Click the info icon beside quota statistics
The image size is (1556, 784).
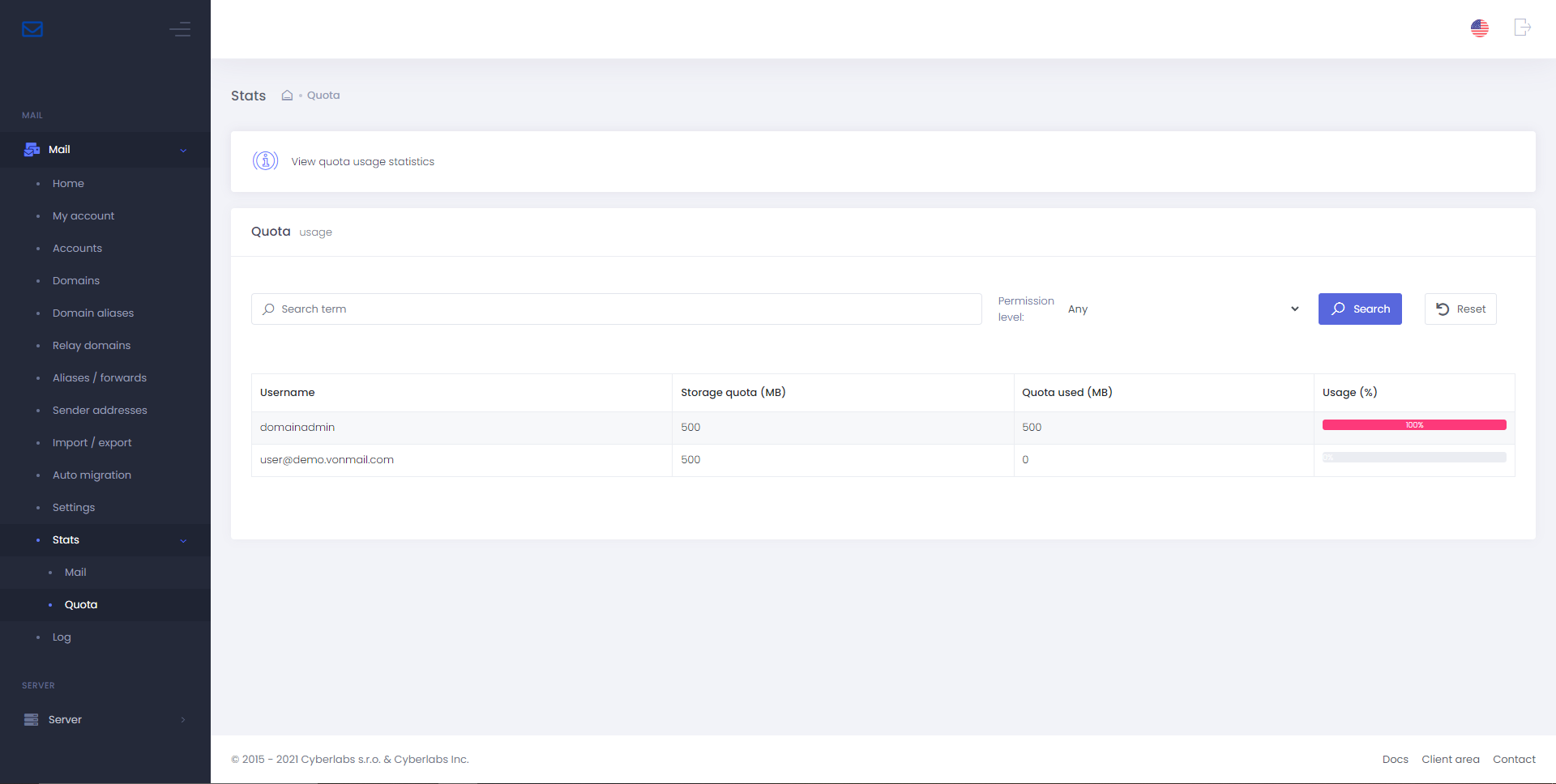point(265,161)
